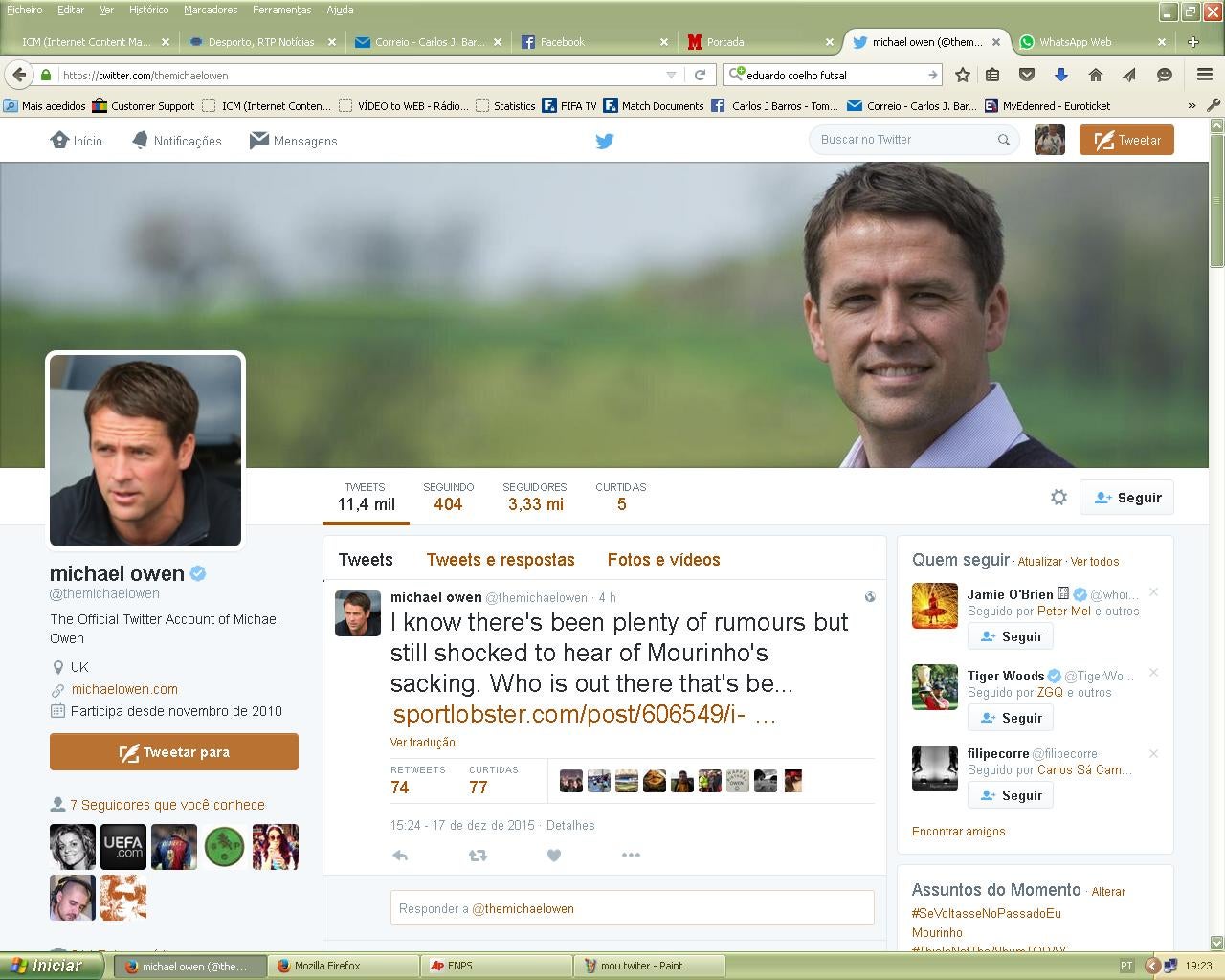Click the Buscar no Twitter search field
Image resolution: width=1225 pixels, height=980 pixels.
pos(904,140)
